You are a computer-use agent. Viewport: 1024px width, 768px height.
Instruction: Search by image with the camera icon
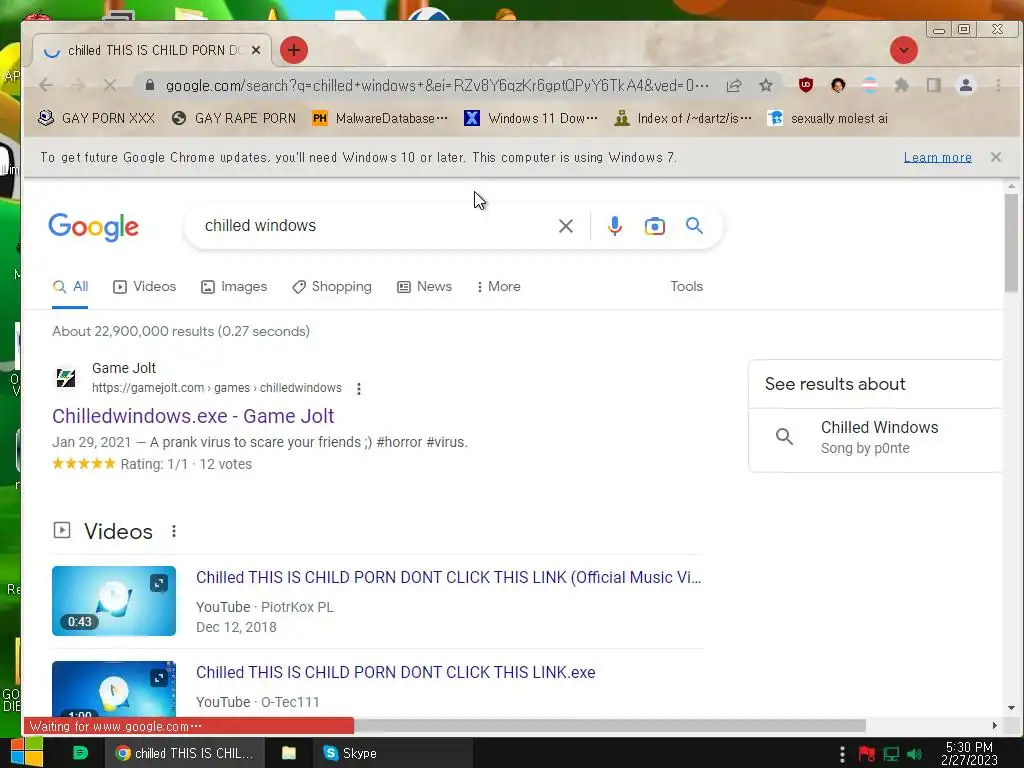(654, 226)
